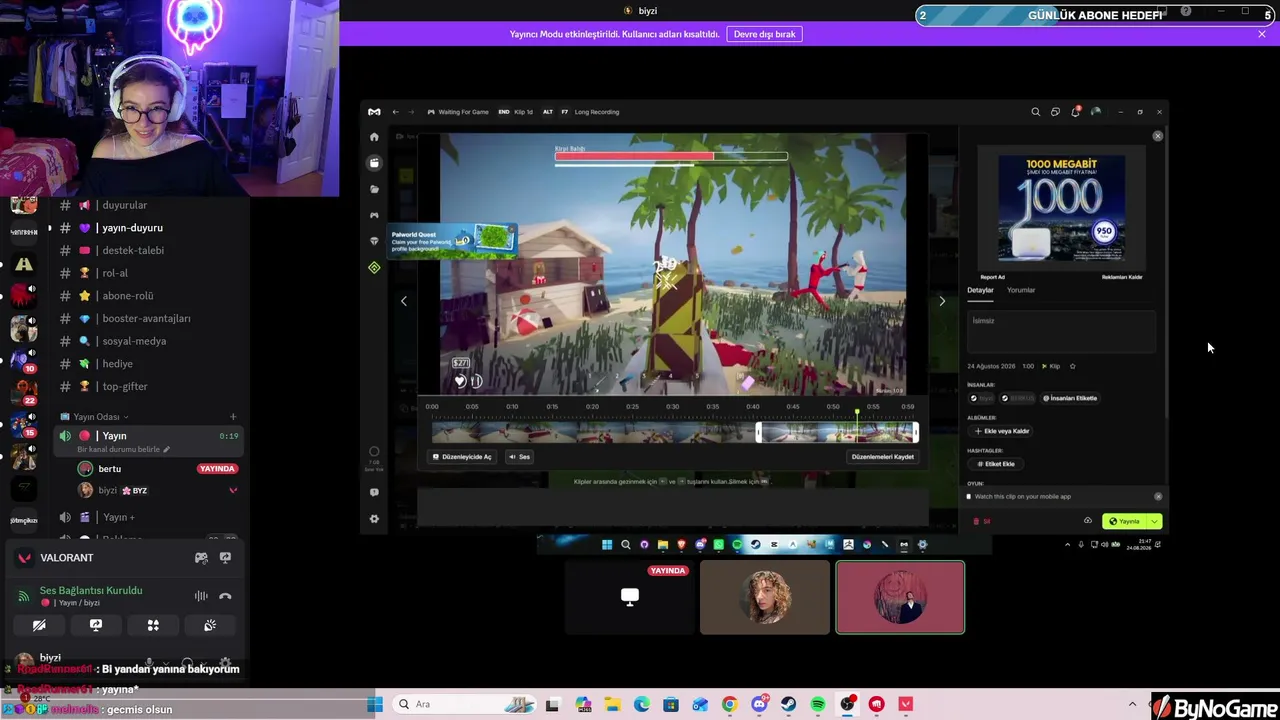The width and height of the screenshot is (1280, 720).
Task: Open Steam from the Windows taskbar
Action: pyautogui.click(x=788, y=705)
